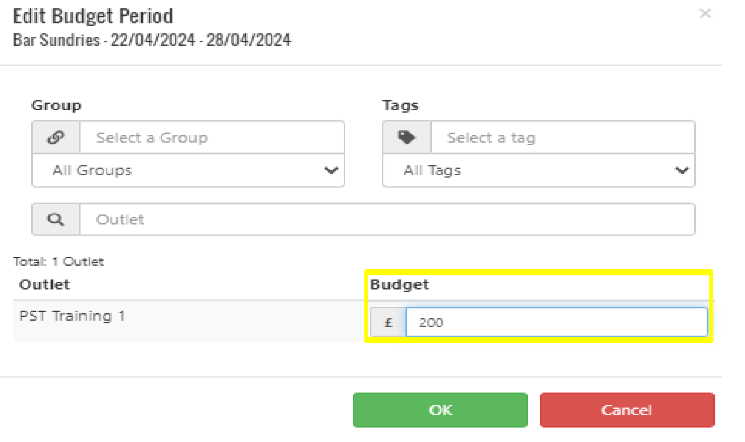The width and height of the screenshot is (745, 442).
Task: Close the Edit Budget Period dialog
Action: tap(705, 14)
